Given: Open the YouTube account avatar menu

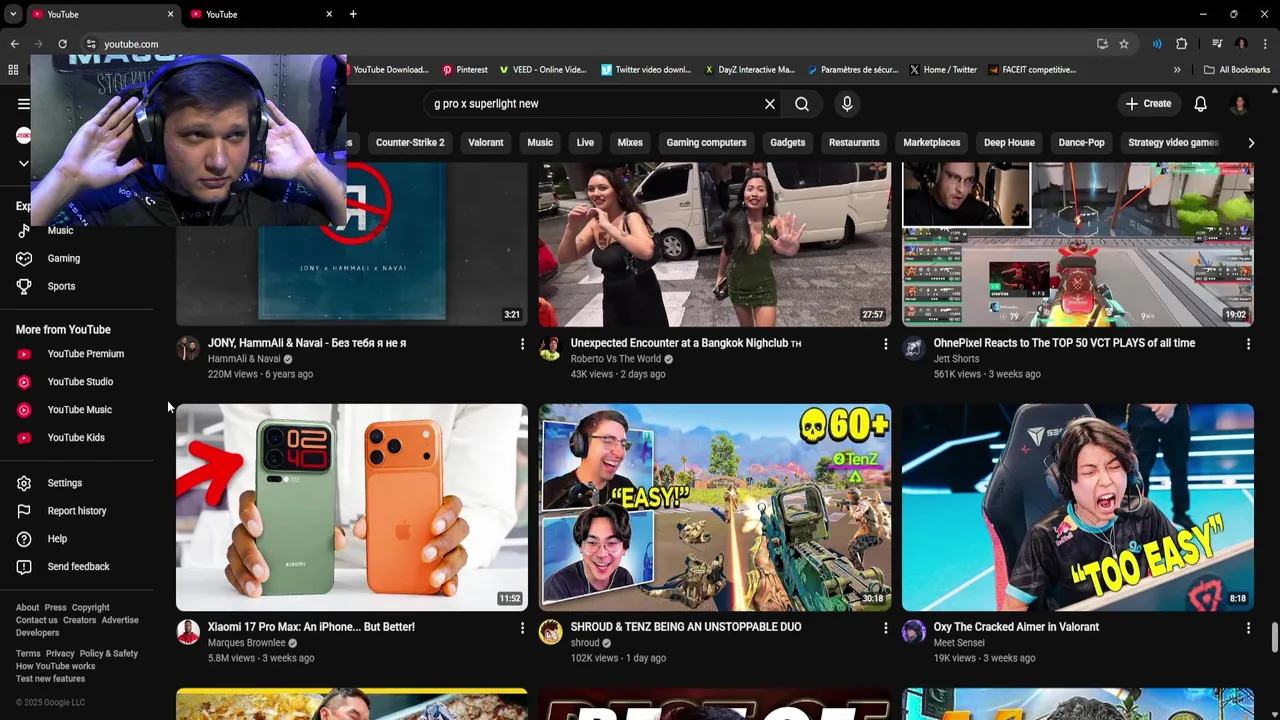Looking at the screenshot, I should pyautogui.click(x=1239, y=104).
